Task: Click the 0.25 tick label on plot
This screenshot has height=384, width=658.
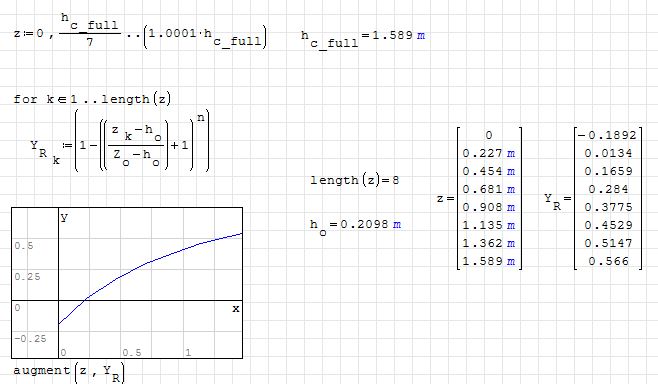Action: [27, 277]
